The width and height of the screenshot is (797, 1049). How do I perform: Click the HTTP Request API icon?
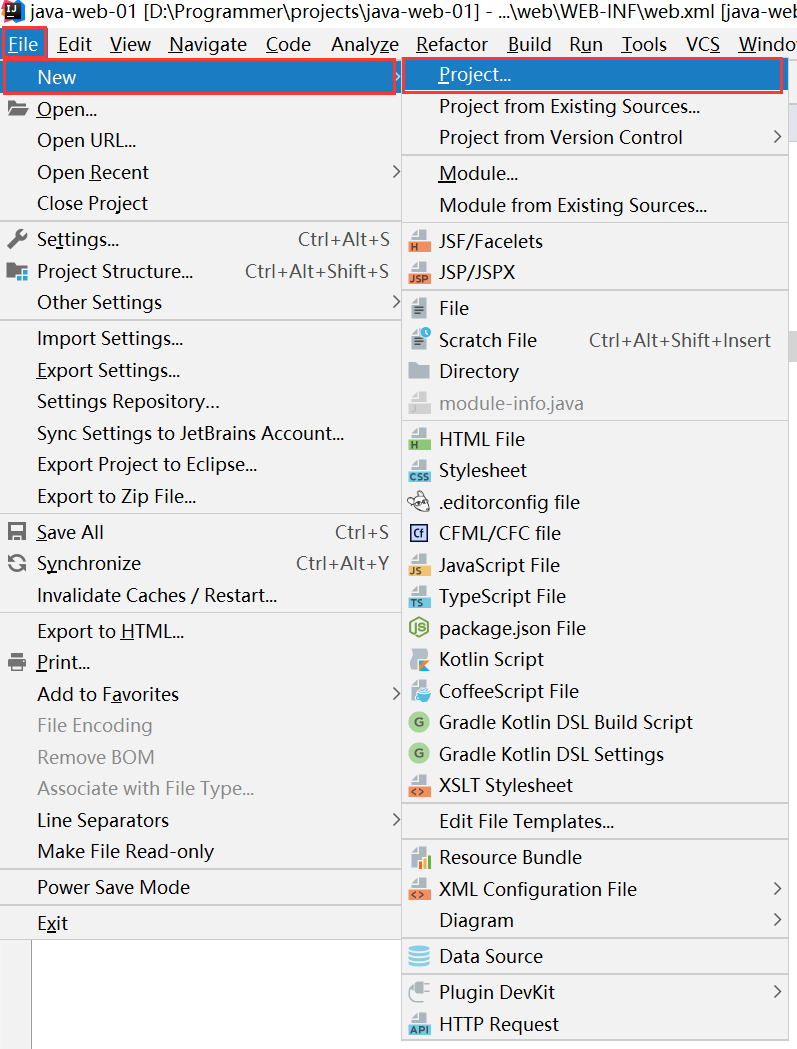tap(419, 1024)
